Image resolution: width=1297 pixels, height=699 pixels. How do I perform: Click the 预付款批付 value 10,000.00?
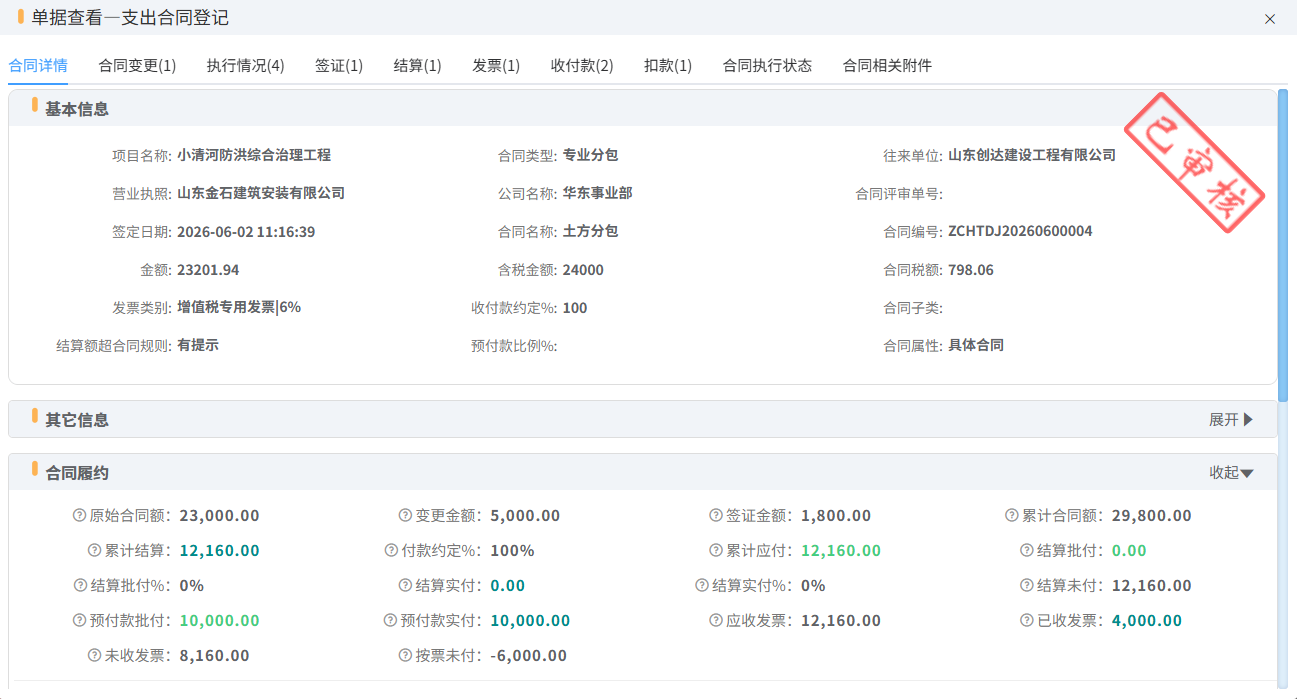point(220,621)
